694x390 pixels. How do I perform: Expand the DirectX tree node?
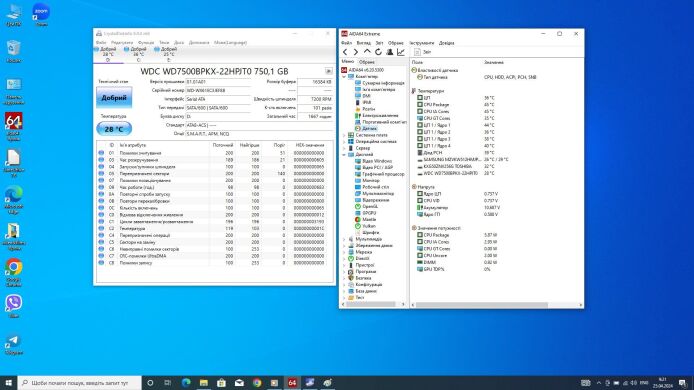point(344,259)
